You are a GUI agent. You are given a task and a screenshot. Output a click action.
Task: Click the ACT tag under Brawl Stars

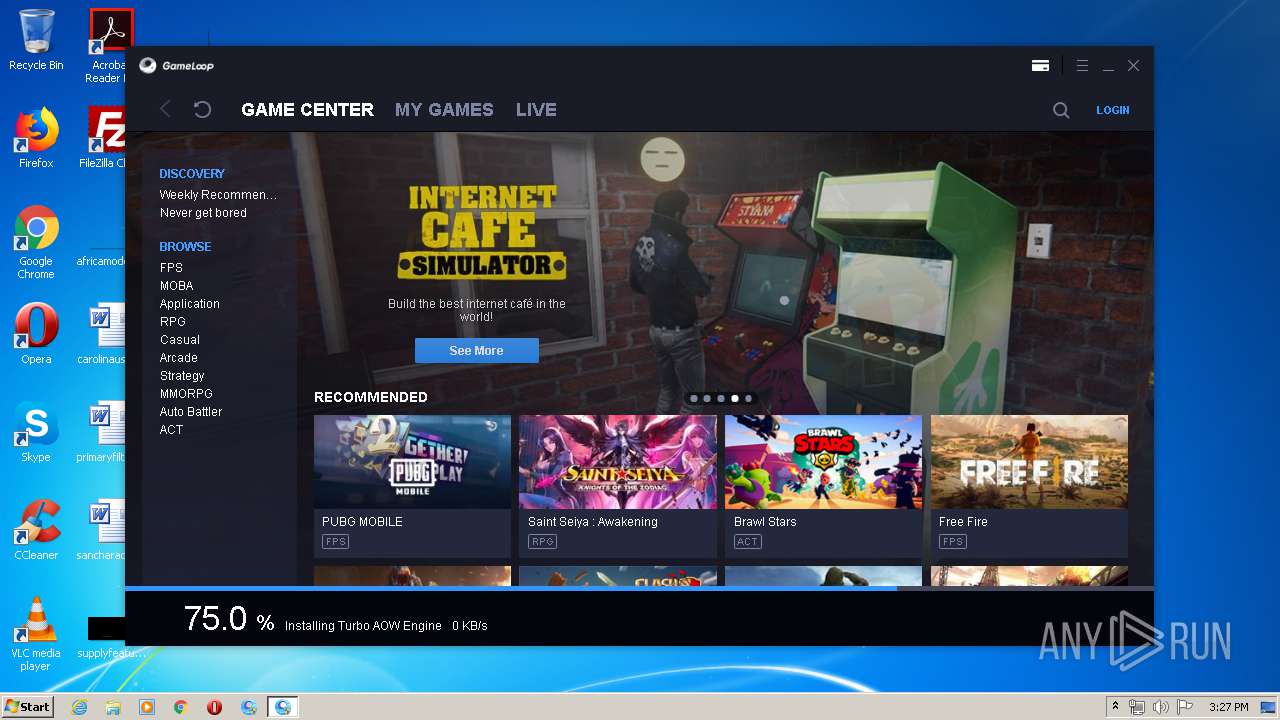coord(747,542)
